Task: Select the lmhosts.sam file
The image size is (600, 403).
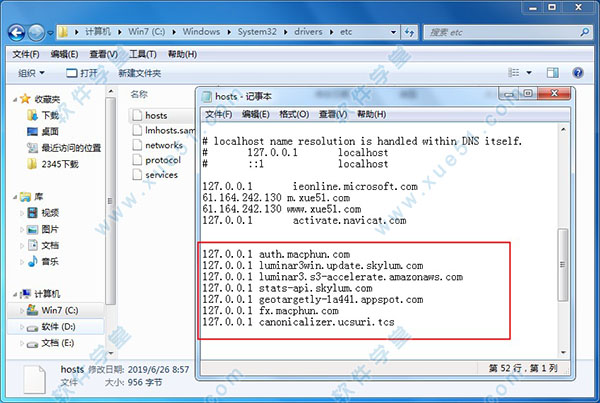Action: (163, 130)
